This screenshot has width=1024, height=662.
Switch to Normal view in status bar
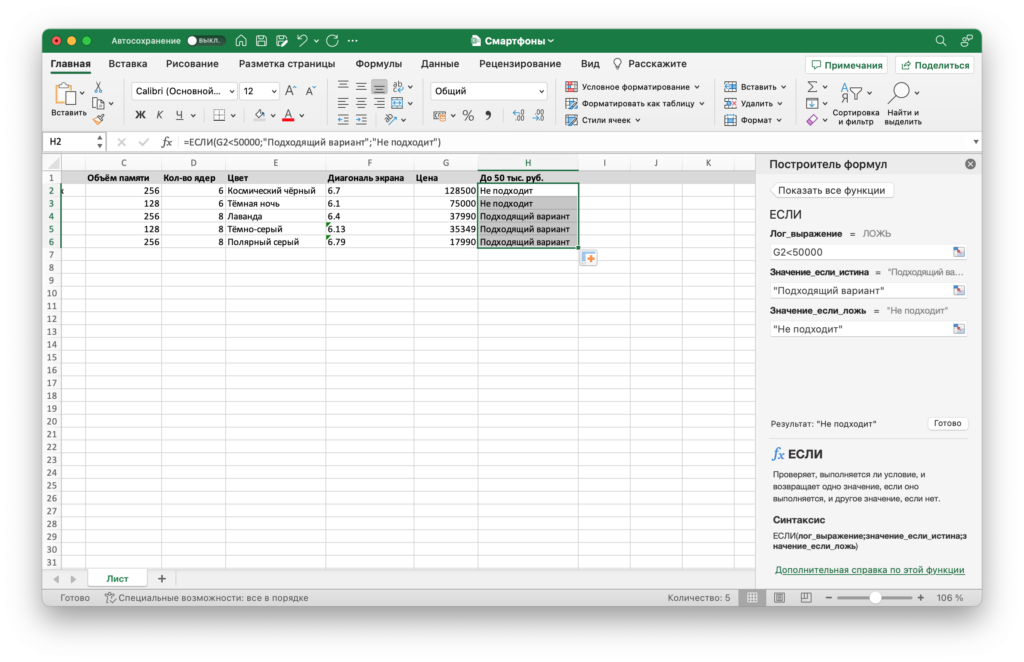(x=752, y=597)
